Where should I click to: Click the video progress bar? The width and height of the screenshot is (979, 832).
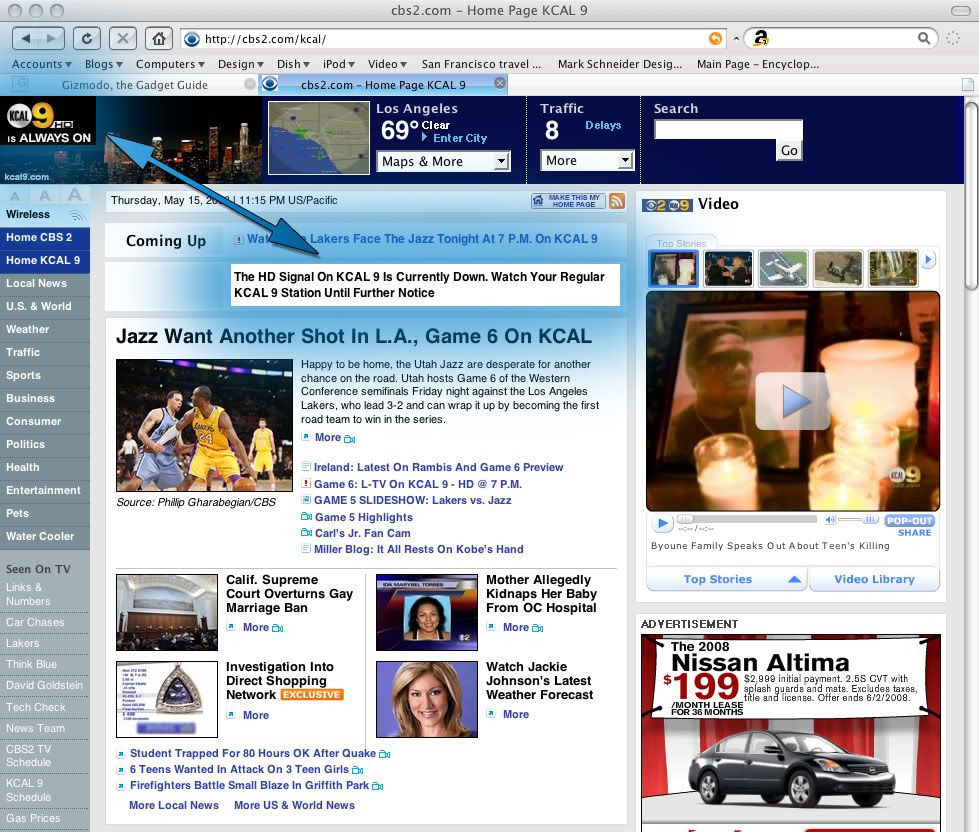pos(747,519)
